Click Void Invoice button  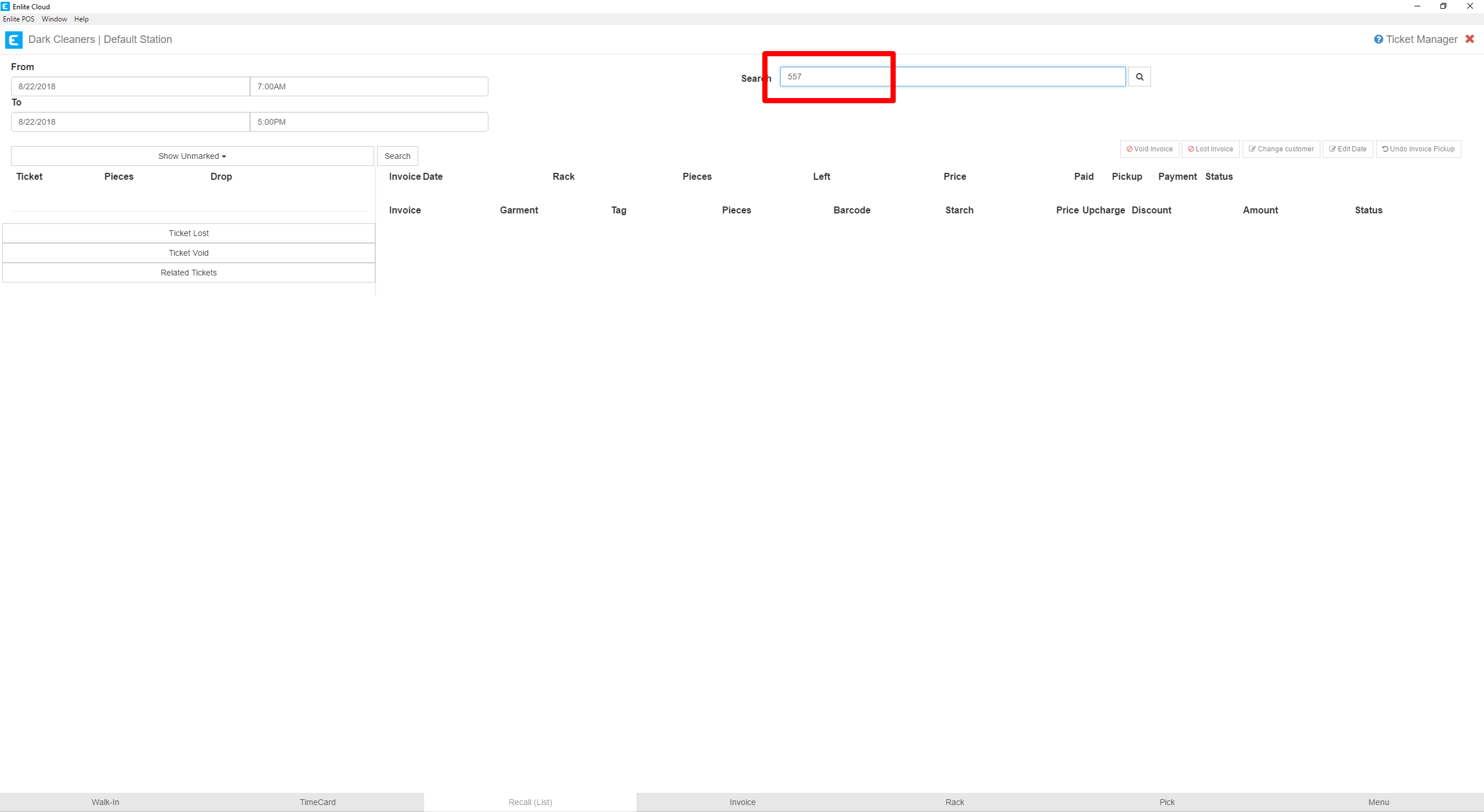click(1149, 149)
